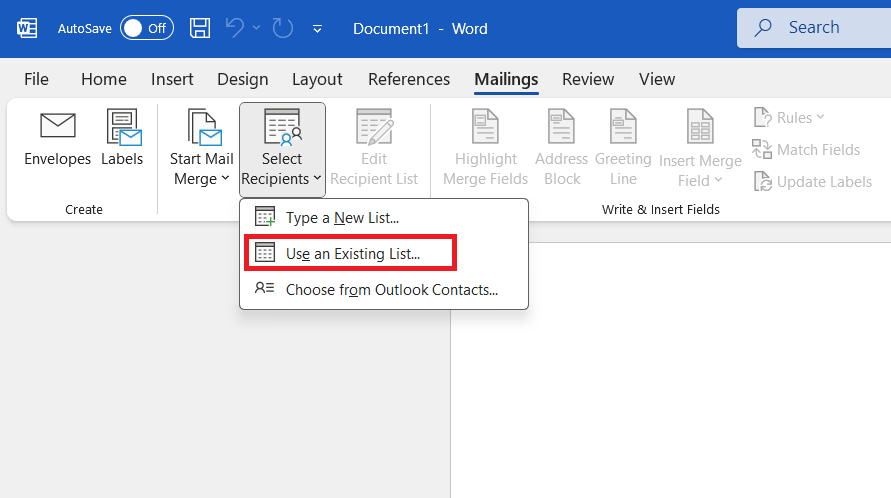This screenshot has height=498, width=891.
Task: Click the Highlight Merge Fields icon
Action: click(x=485, y=126)
